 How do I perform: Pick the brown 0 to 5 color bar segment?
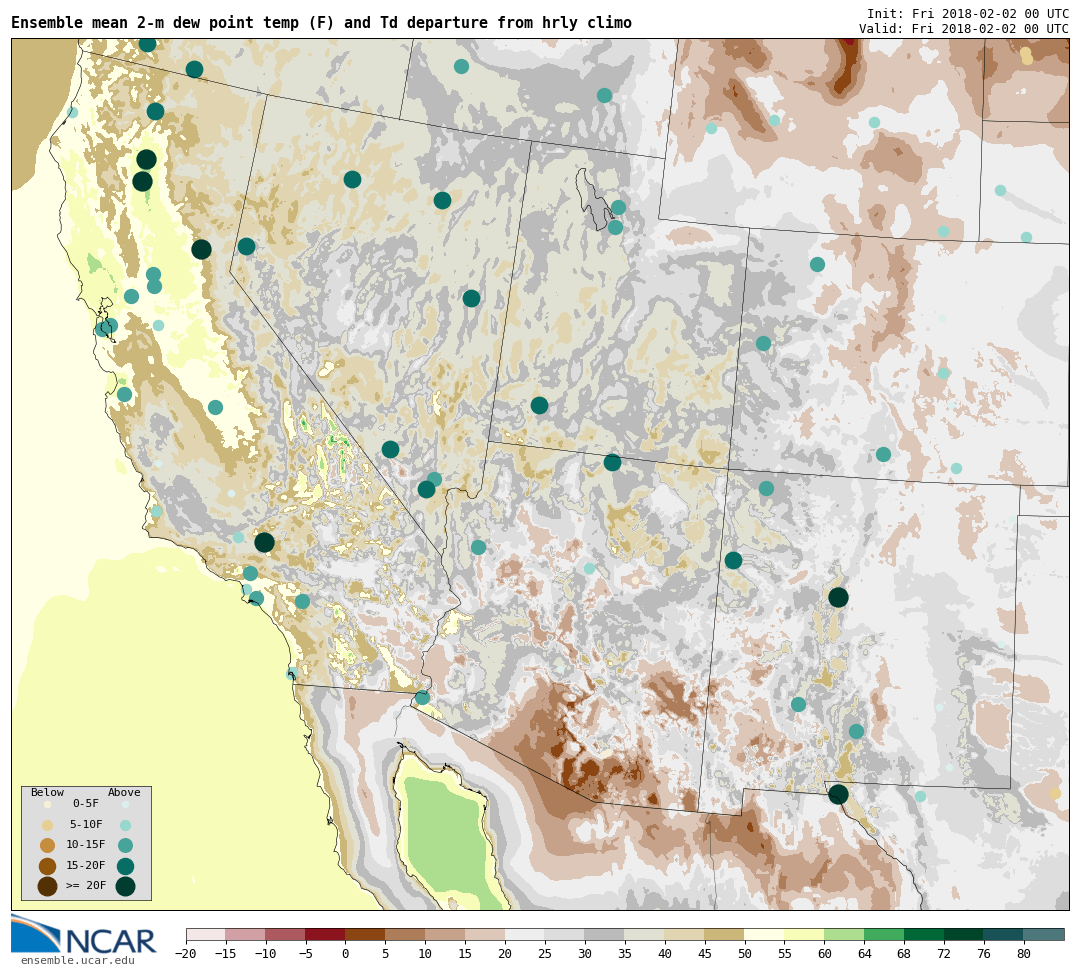(x=365, y=934)
